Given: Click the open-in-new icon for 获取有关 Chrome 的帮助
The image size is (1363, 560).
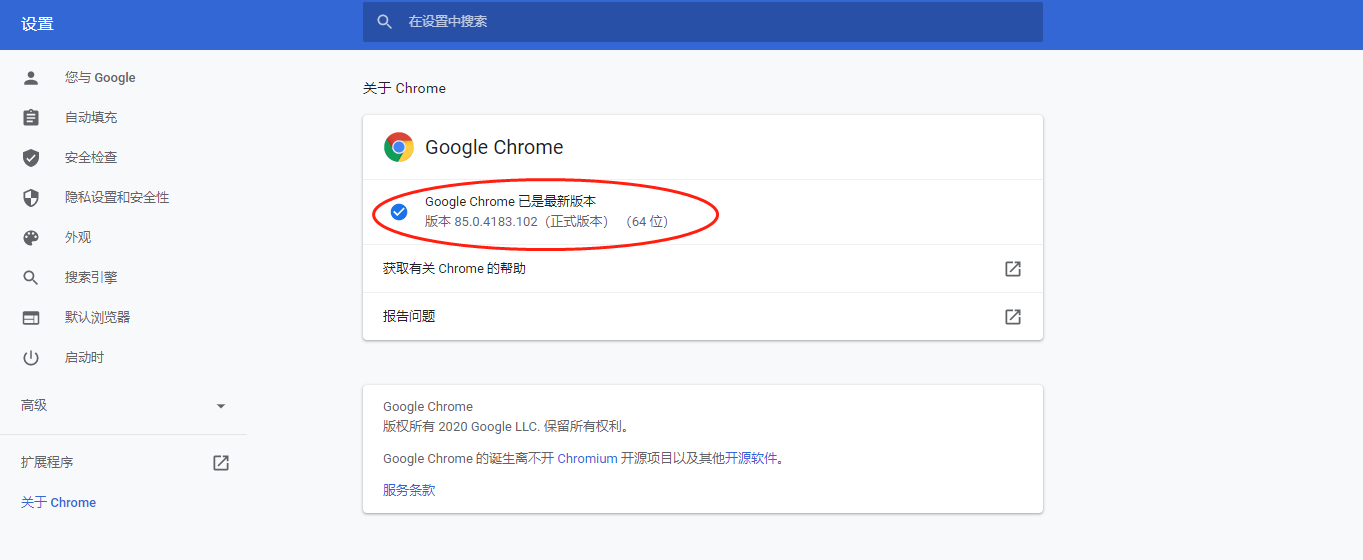Looking at the screenshot, I should [x=1013, y=269].
